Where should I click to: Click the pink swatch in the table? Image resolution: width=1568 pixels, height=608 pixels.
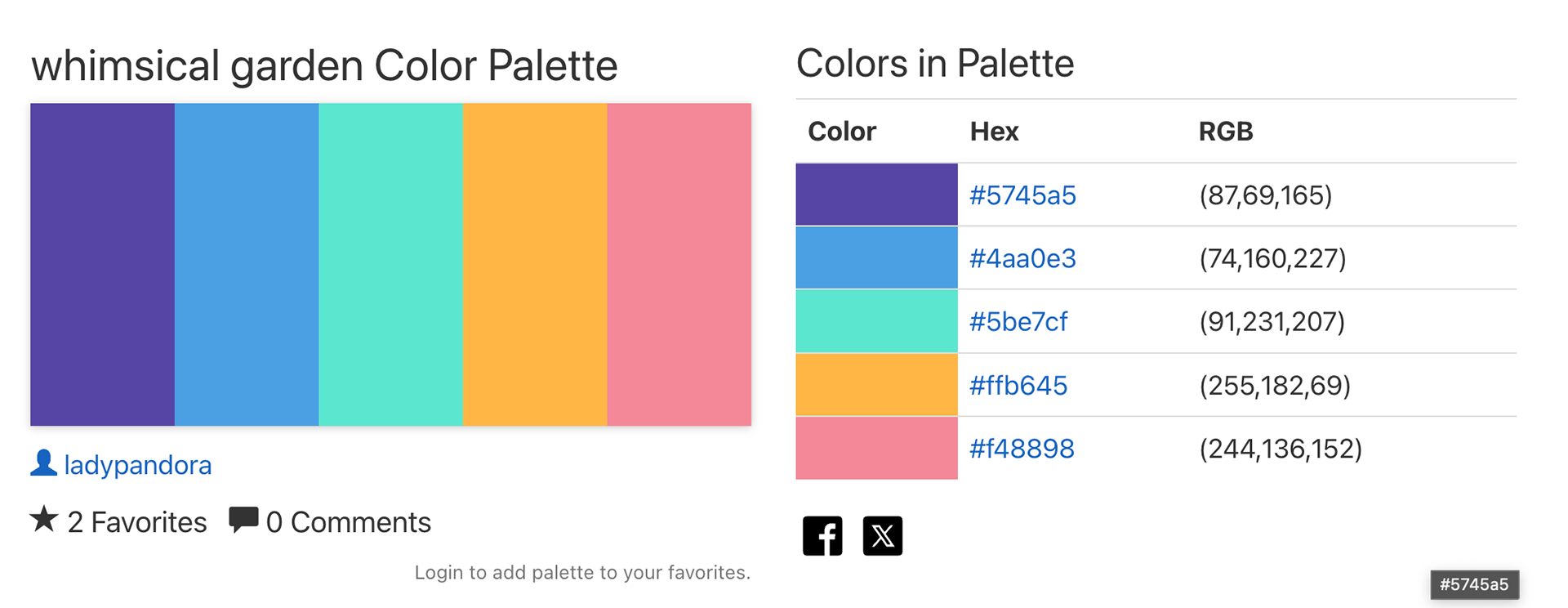tap(877, 448)
